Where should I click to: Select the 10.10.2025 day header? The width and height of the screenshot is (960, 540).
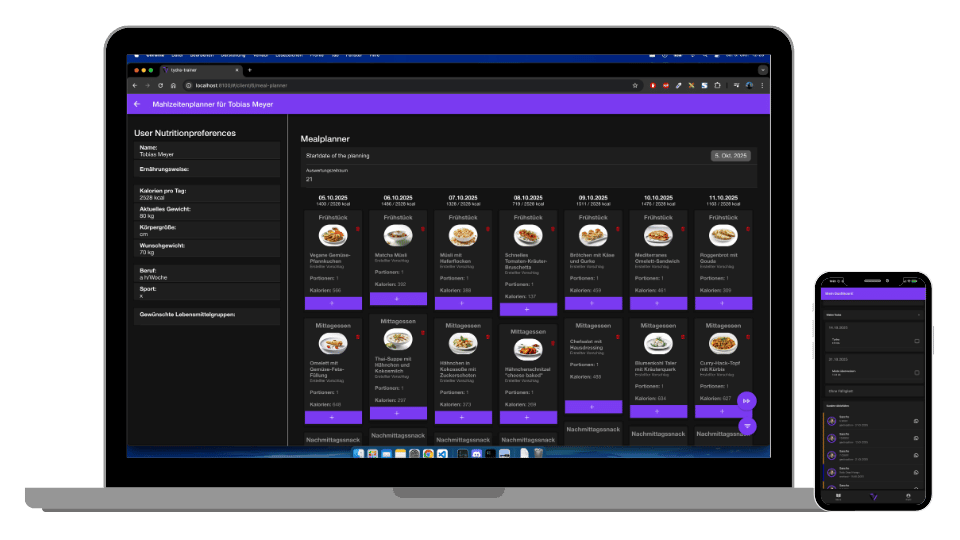(658, 200)
